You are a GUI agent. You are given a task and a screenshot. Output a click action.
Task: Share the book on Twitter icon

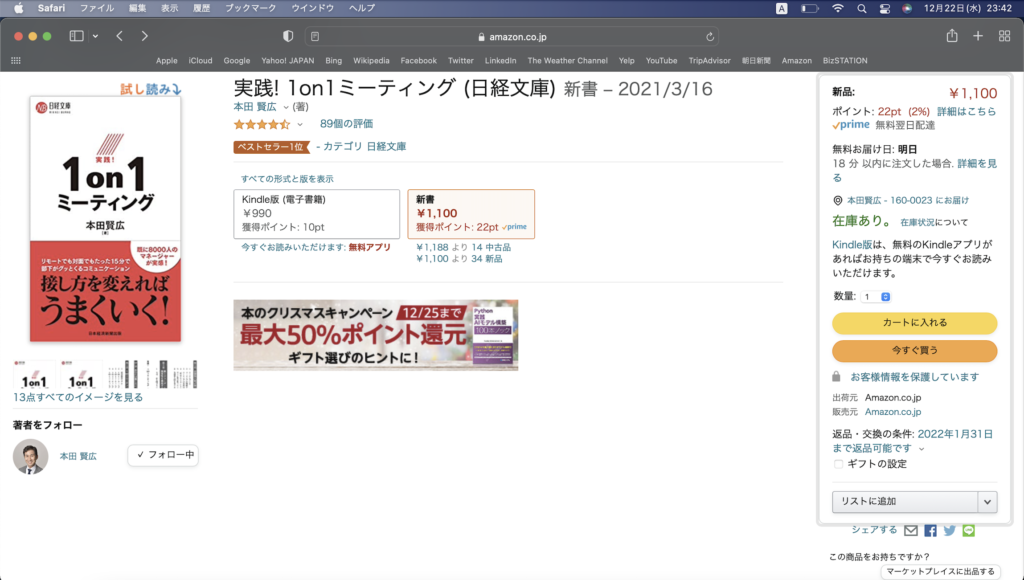(949, 530)
